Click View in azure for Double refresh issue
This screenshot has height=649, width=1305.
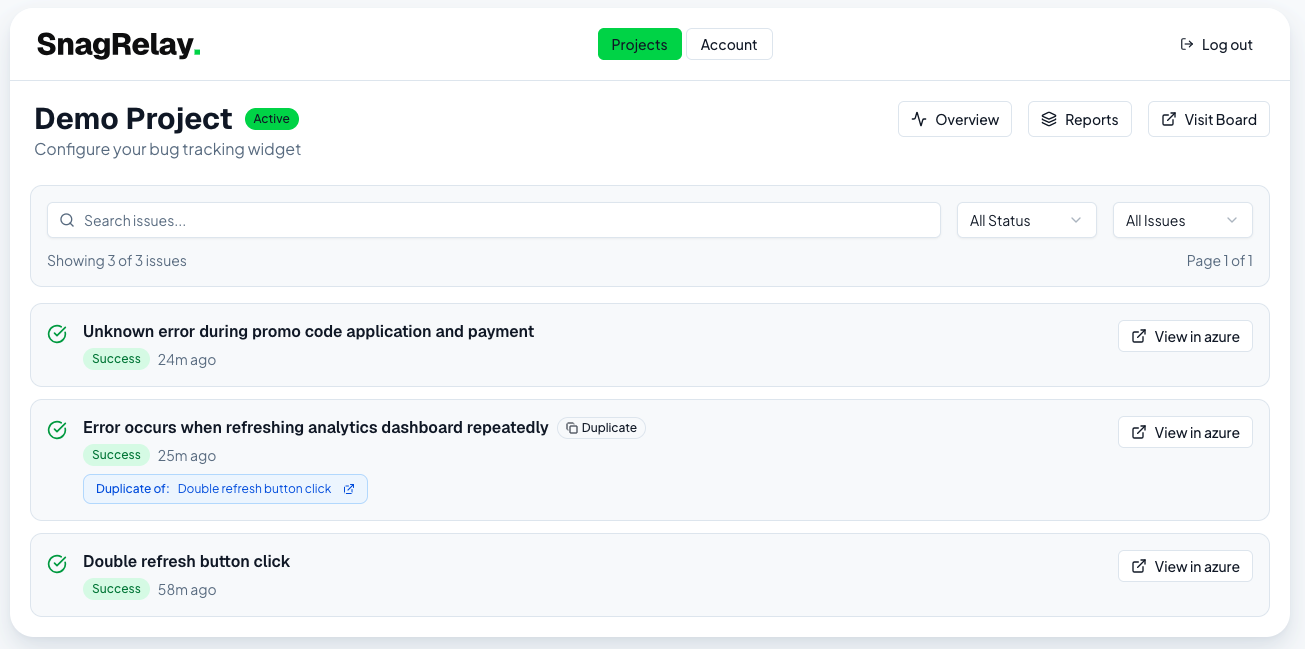point(1185,566)
